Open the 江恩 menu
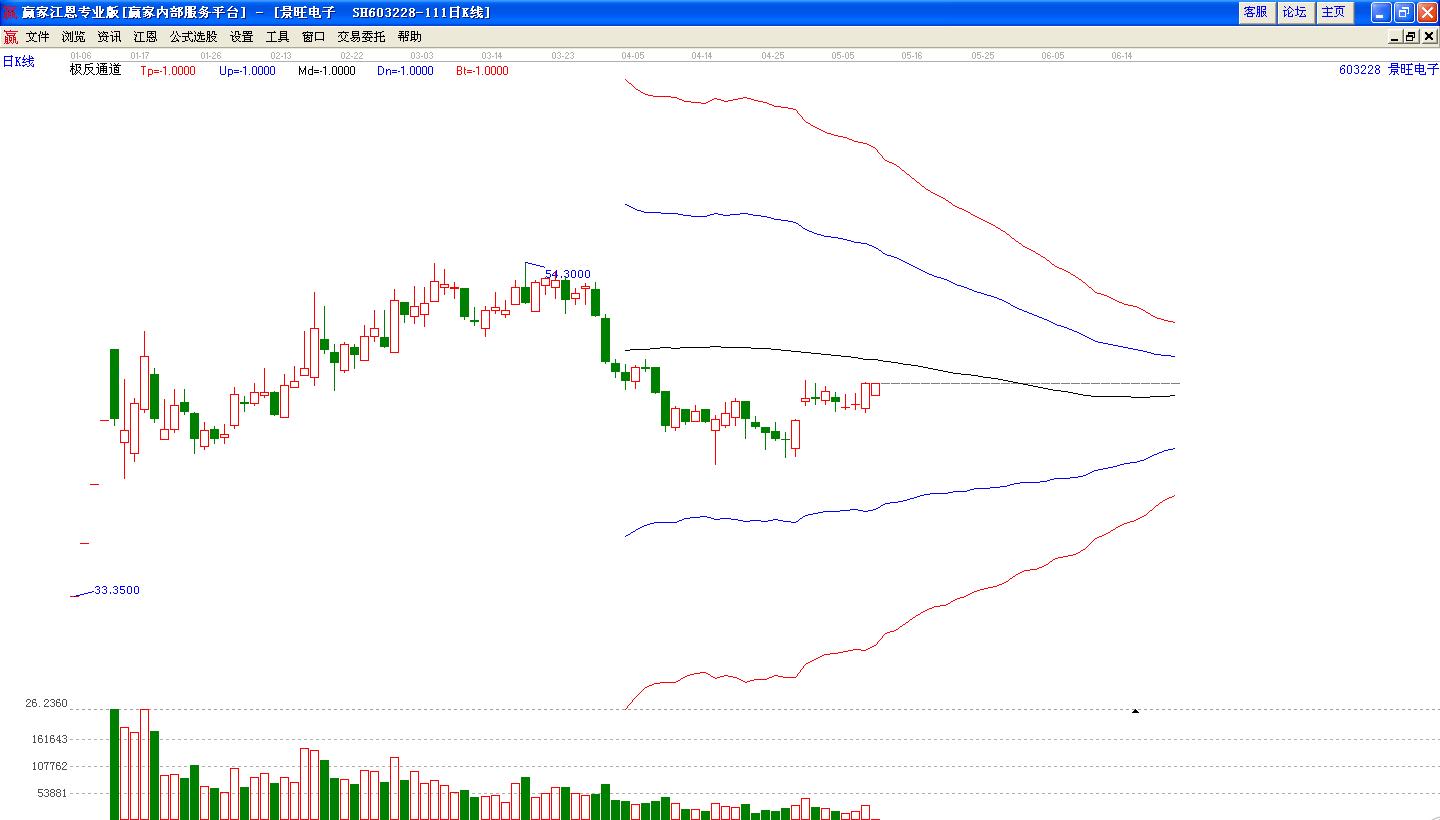 pos(146,37)
